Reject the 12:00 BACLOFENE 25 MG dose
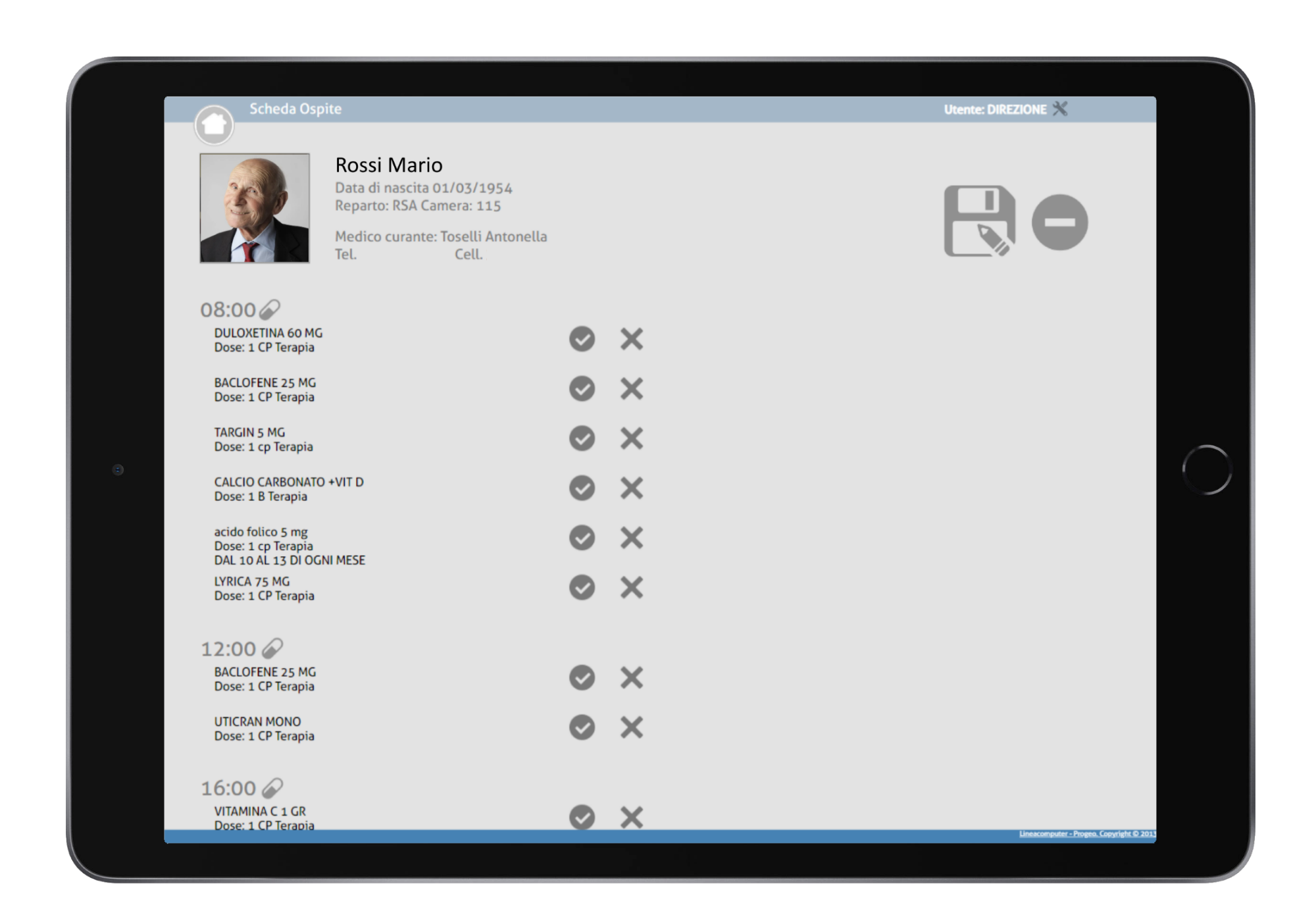Screen dimensions: 1316x917 632,677
